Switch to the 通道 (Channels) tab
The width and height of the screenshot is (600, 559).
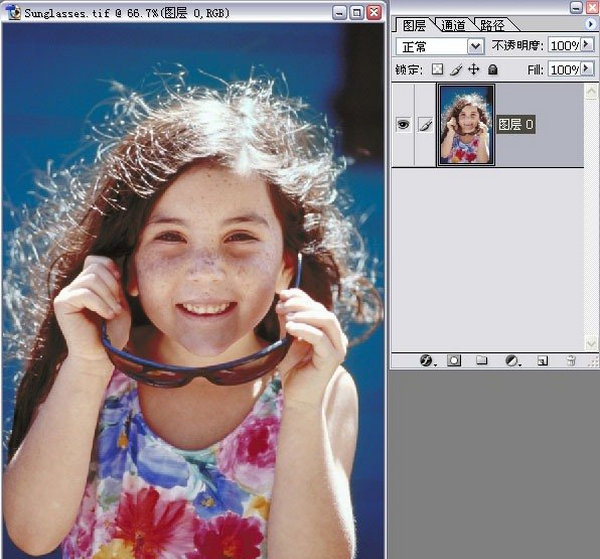(x=453, y=25)
